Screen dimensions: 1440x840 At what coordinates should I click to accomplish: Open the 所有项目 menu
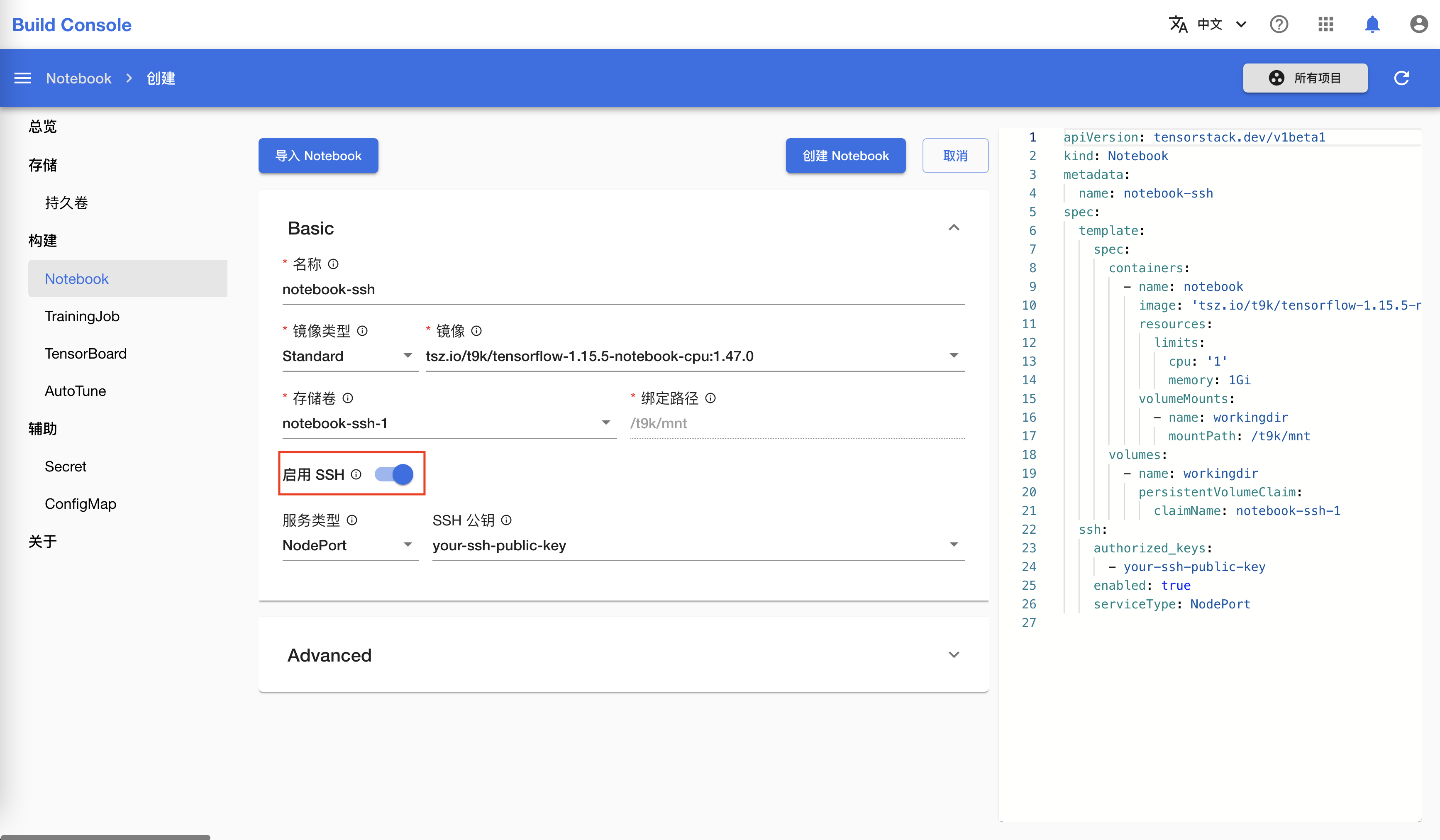coord(1306,78)
